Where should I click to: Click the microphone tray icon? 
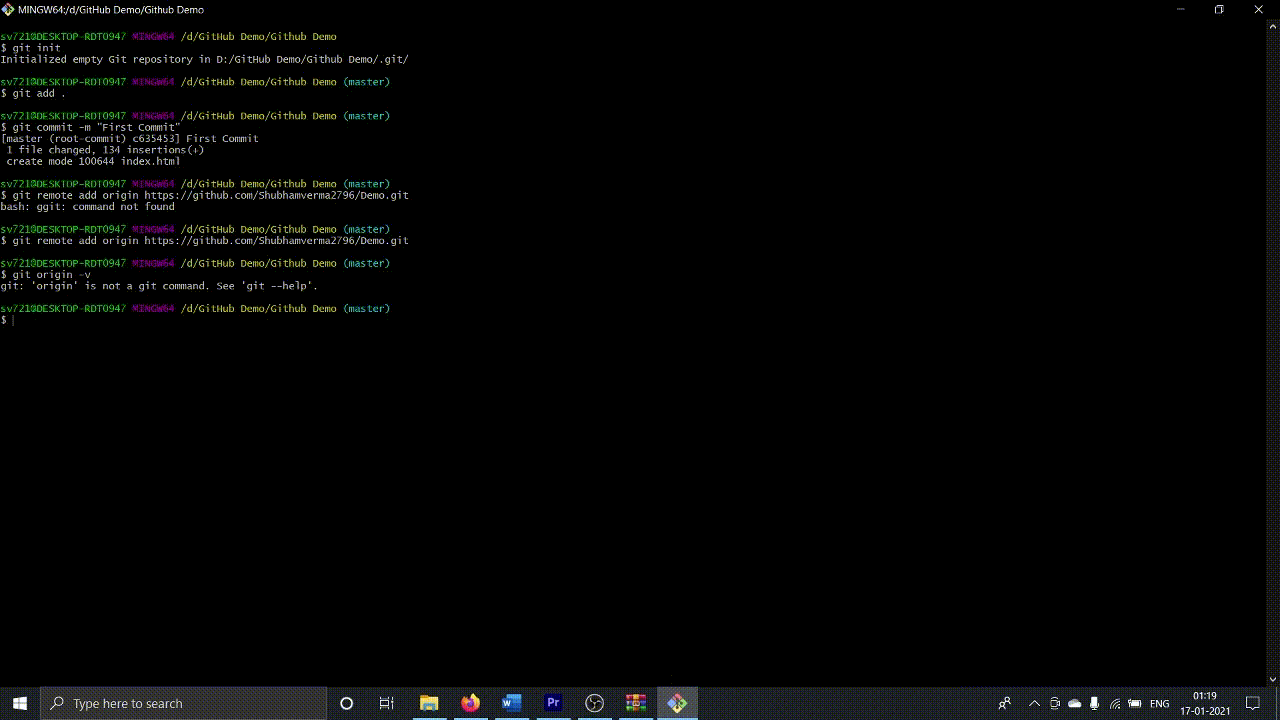1095,703
